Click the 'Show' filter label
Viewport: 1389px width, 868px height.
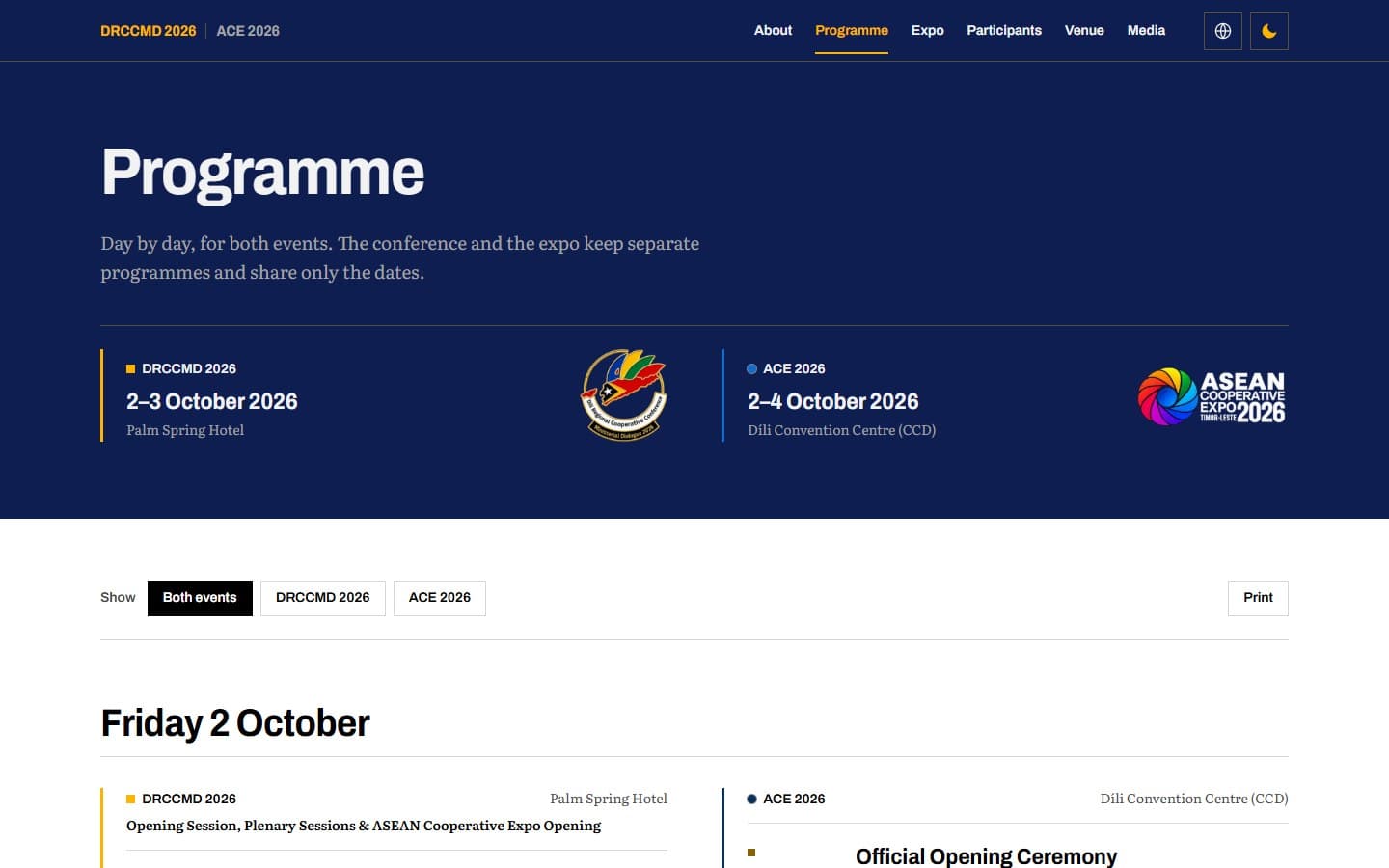118,598
